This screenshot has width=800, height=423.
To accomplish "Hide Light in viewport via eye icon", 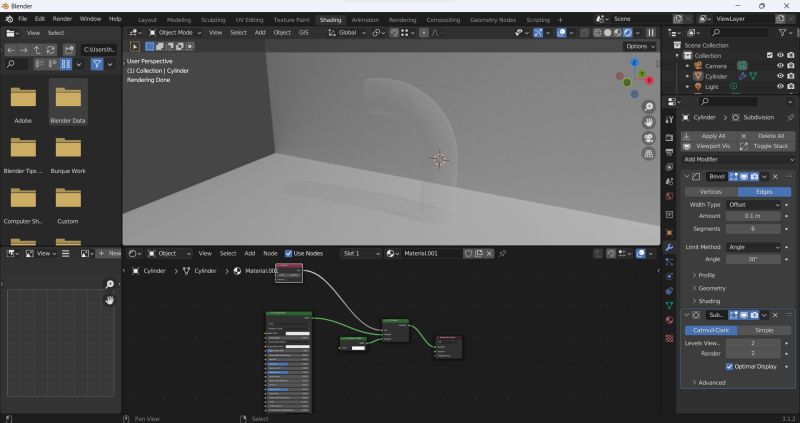I will 780,87.
